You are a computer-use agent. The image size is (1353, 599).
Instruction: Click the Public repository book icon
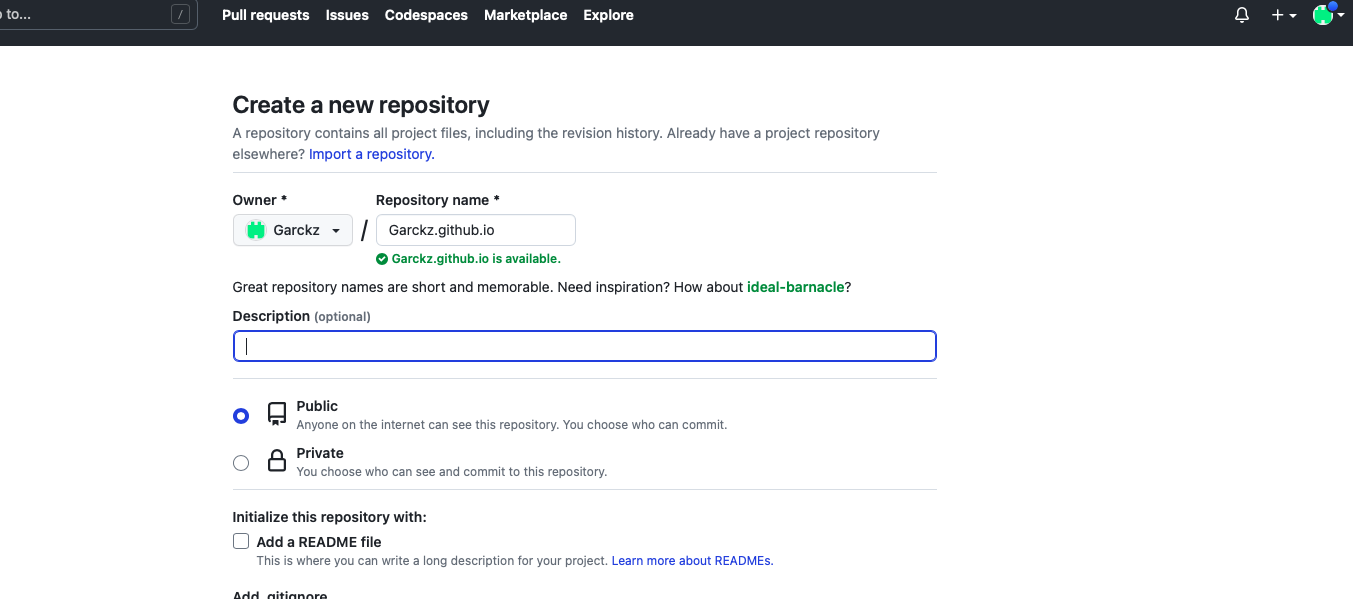[x=277, y=414]
